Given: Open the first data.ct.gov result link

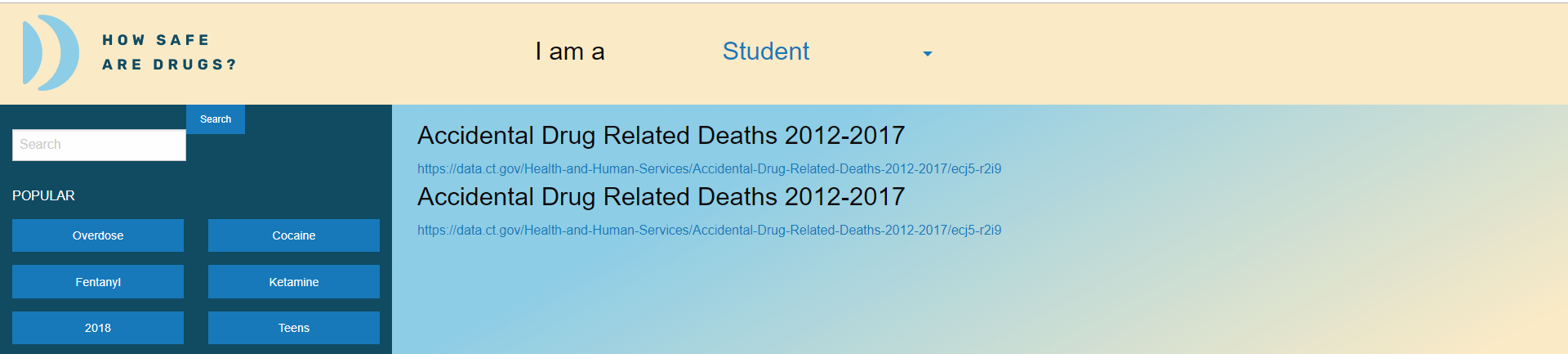Looking at the screenshot, I should click(709, 169).
